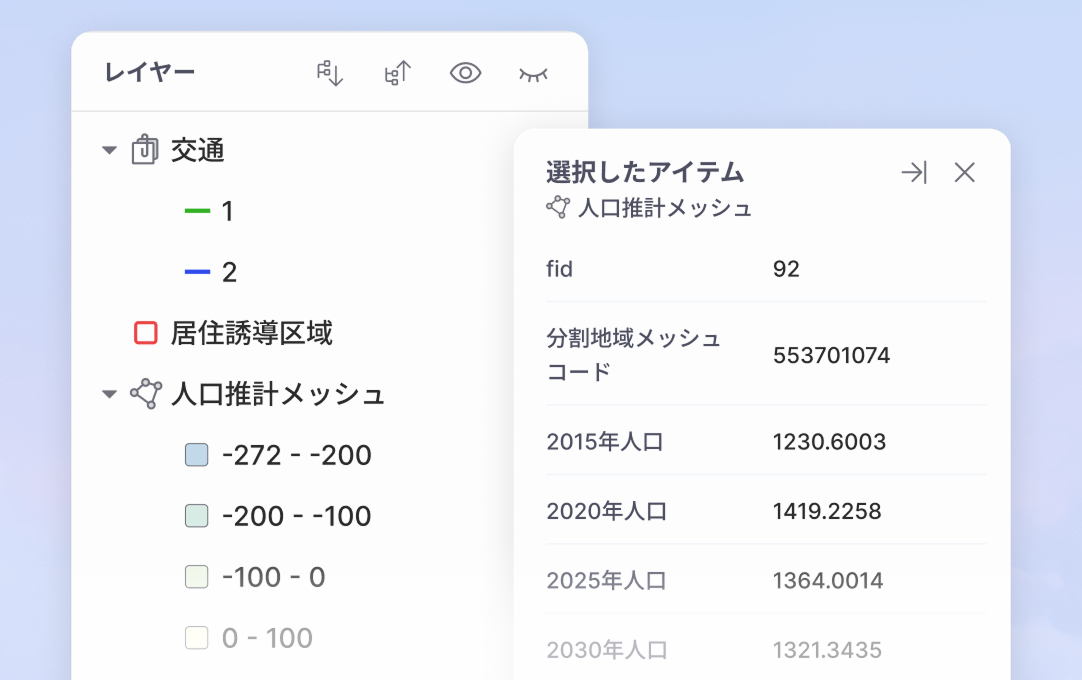Collapse the 人口推計メッシュ layer group
This screenshot has height=680, width=1082.
tap(108, 393)
